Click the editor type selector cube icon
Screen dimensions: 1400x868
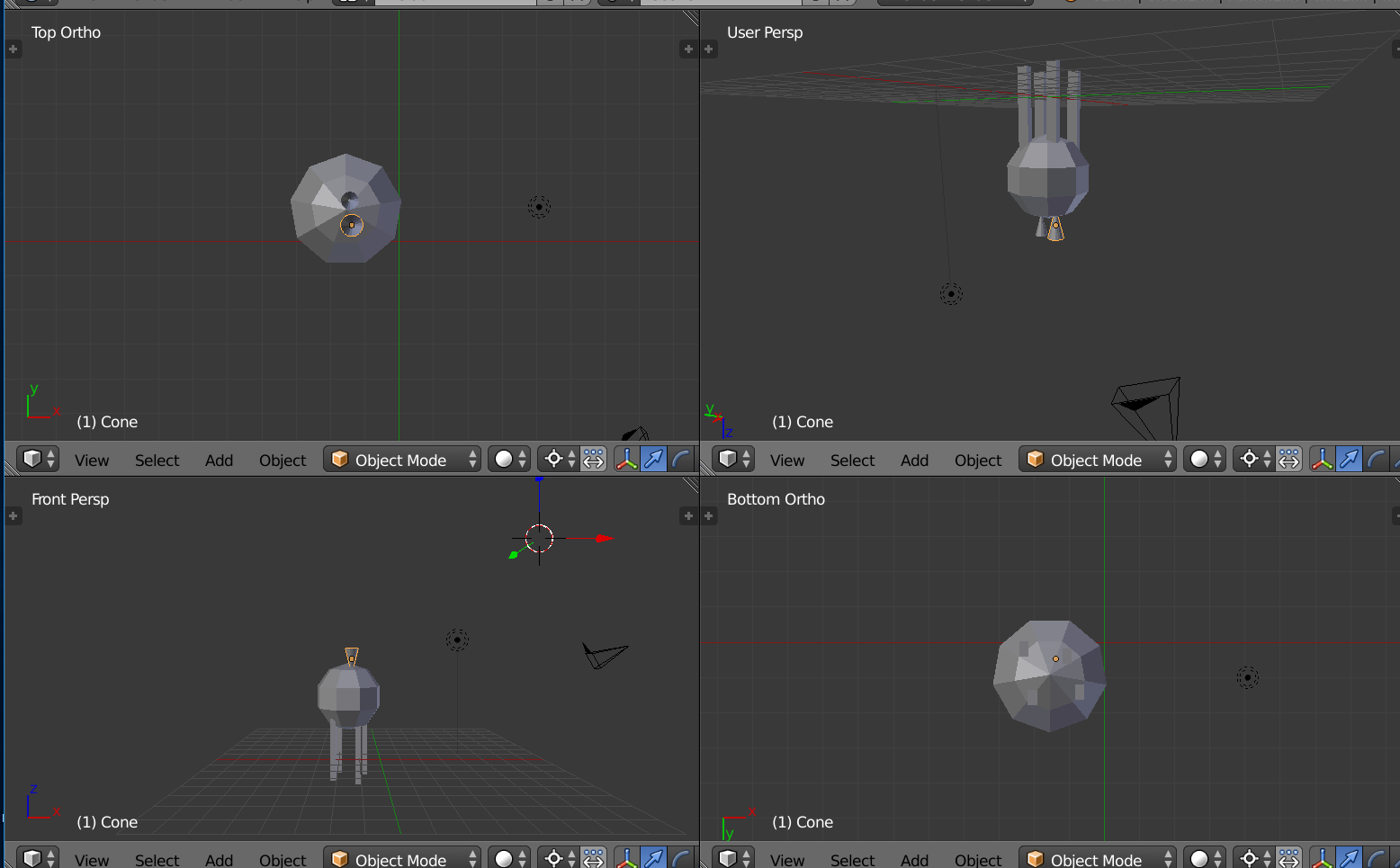[32, 459]
